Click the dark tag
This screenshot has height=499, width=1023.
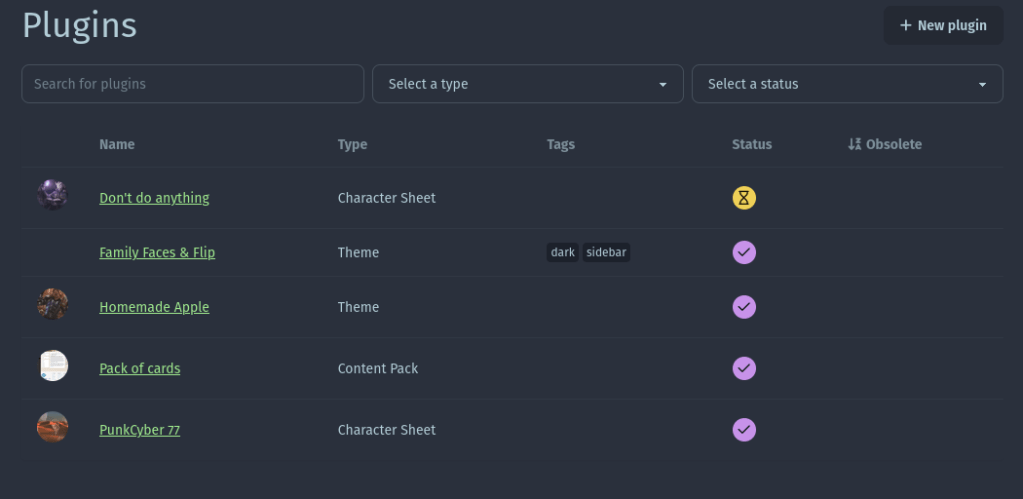[x=562, y=252]
